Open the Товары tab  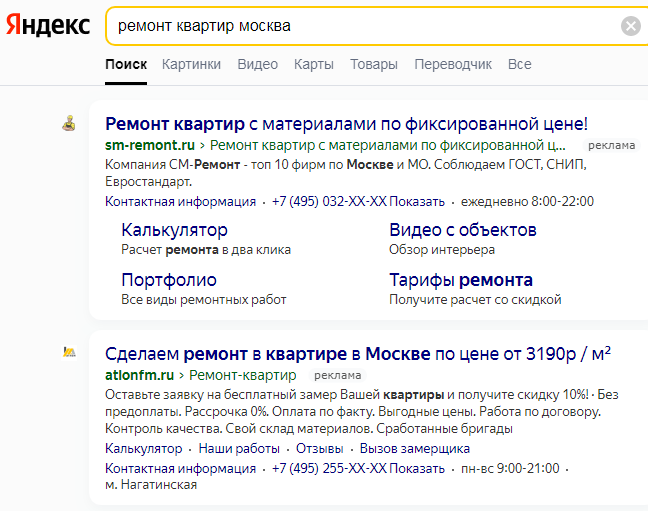374,64
